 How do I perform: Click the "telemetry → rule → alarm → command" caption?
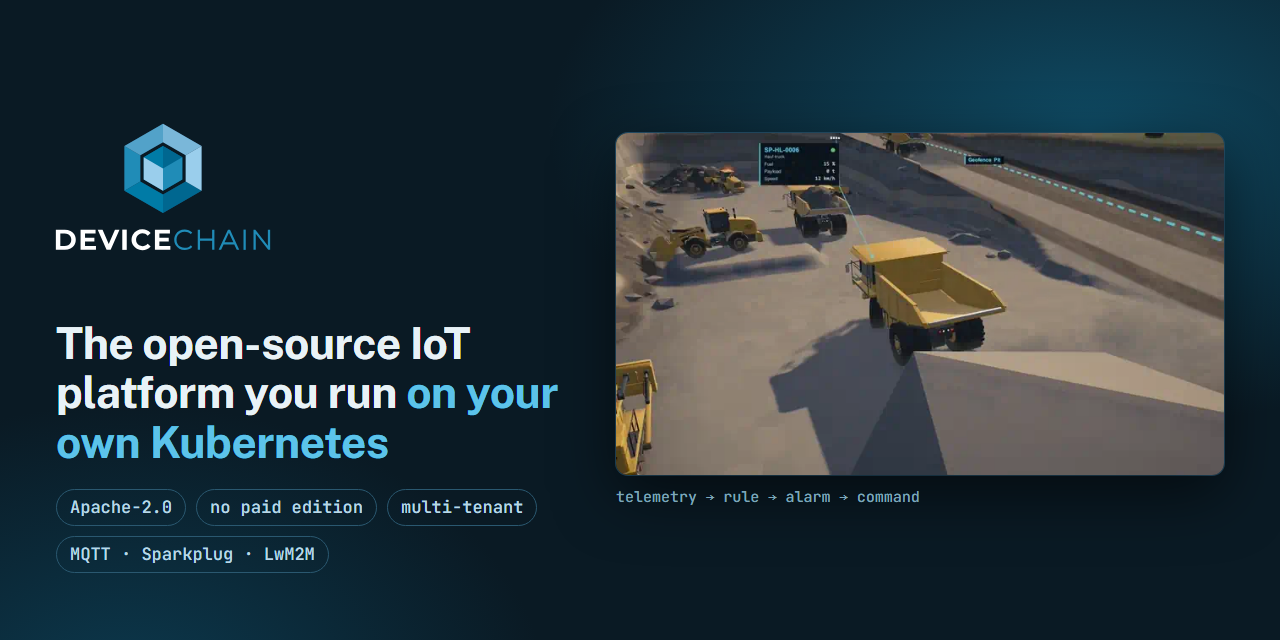pyautogui.click(x=768, y=497)
